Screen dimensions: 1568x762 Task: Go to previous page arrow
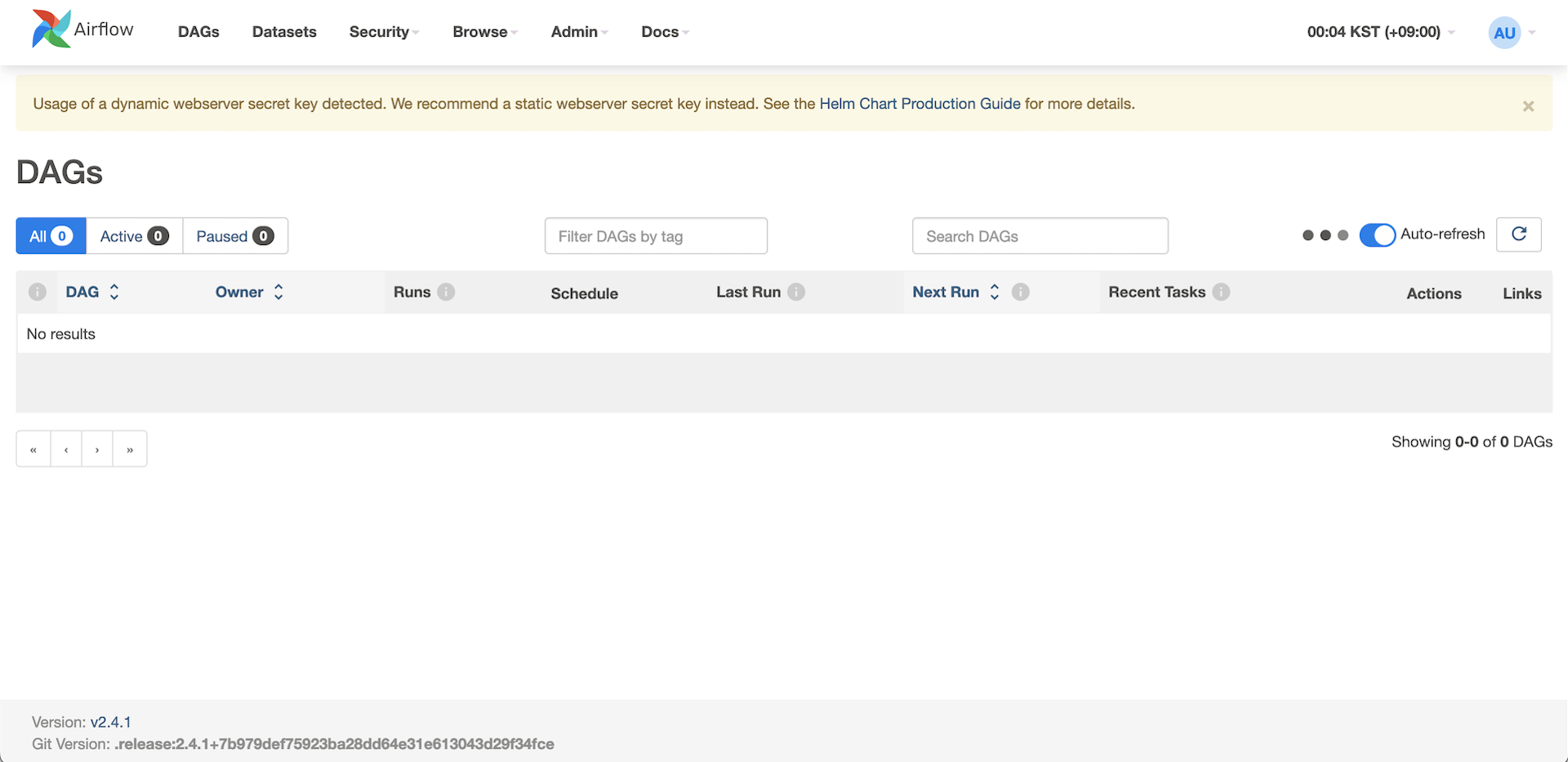(x=66, y=449)
